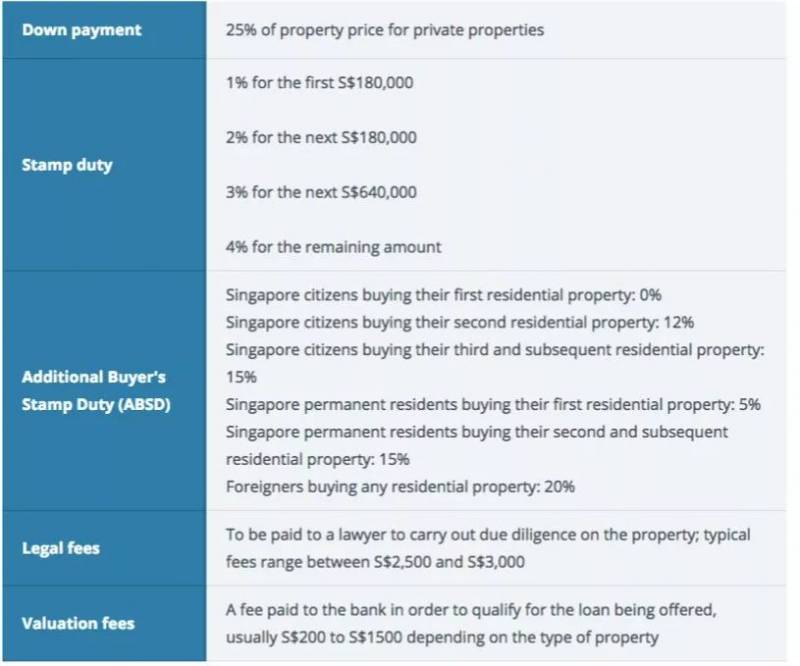Click the citizens' third and subsequent property line
Screen dimensions: 800x666
[495, 350]
